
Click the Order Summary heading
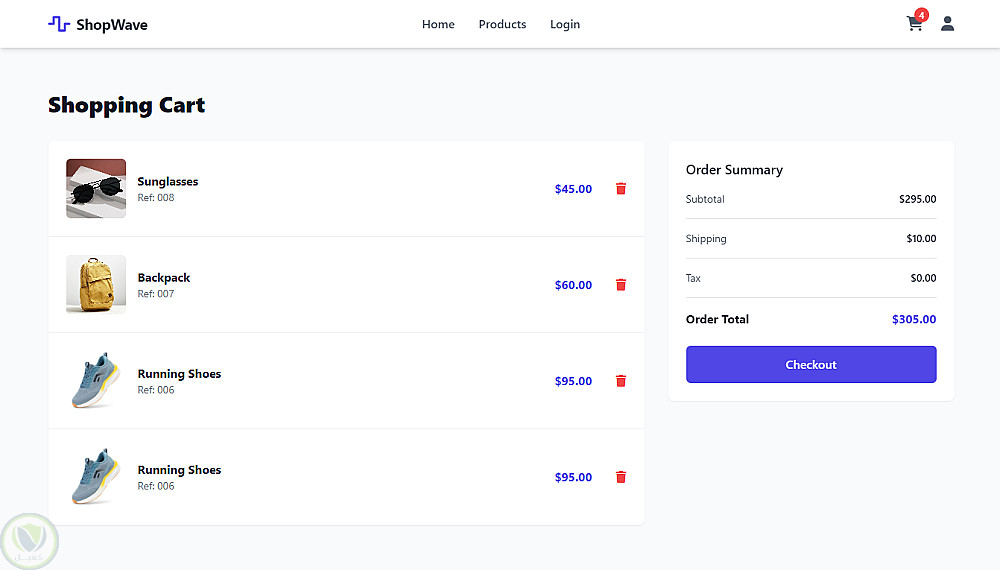point(734,170)
